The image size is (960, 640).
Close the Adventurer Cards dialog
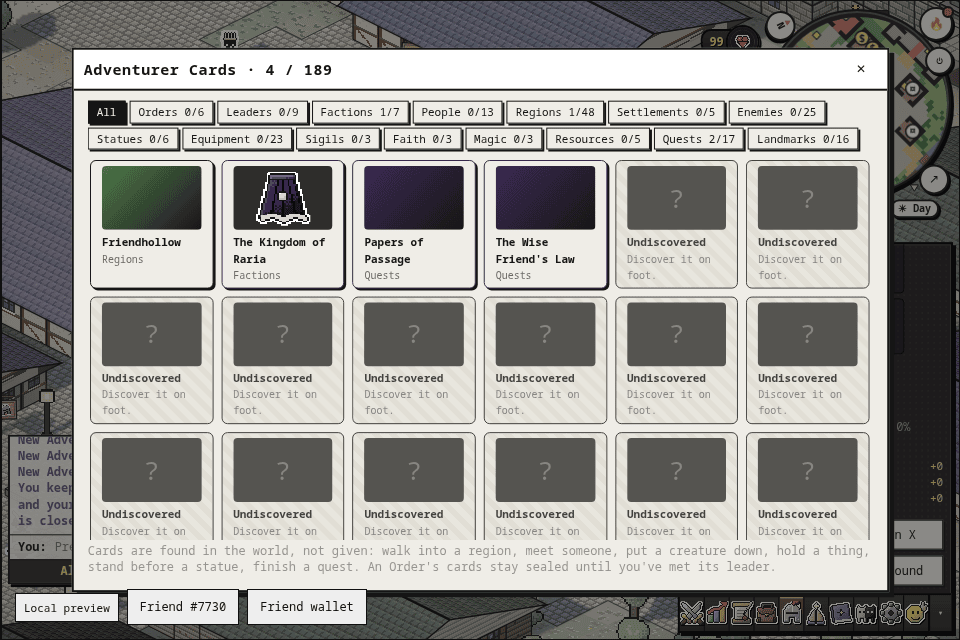[861, 69]
